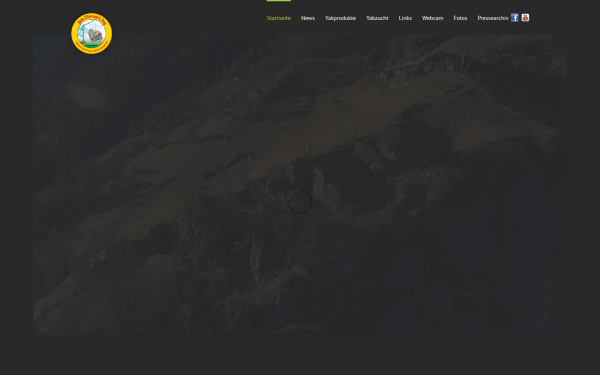Return home via the yellow circular emblem
Image resolution: width=600 pixels, height=375 pixels.
point(91,33)
